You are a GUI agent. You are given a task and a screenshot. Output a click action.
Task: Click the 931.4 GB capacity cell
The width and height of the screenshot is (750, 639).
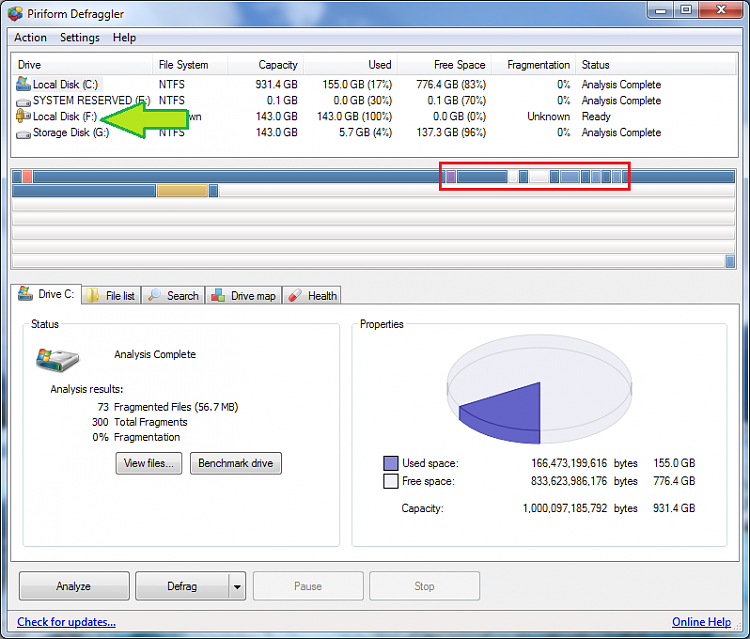(x=276, y=85)
